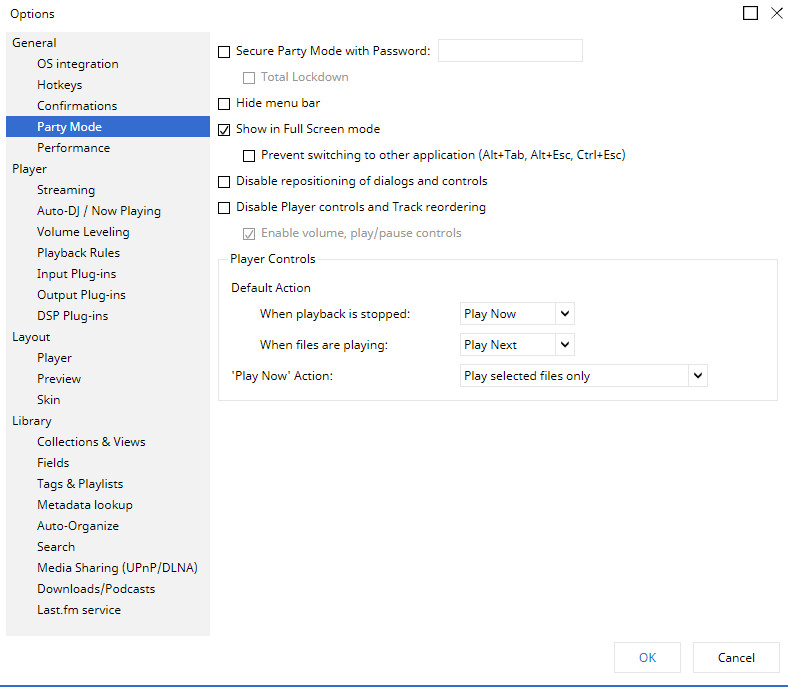The height and width of the screenshot is (687, 788).
Task: Select Auto-DJ / Now Playing category
Action: point(99,211)
